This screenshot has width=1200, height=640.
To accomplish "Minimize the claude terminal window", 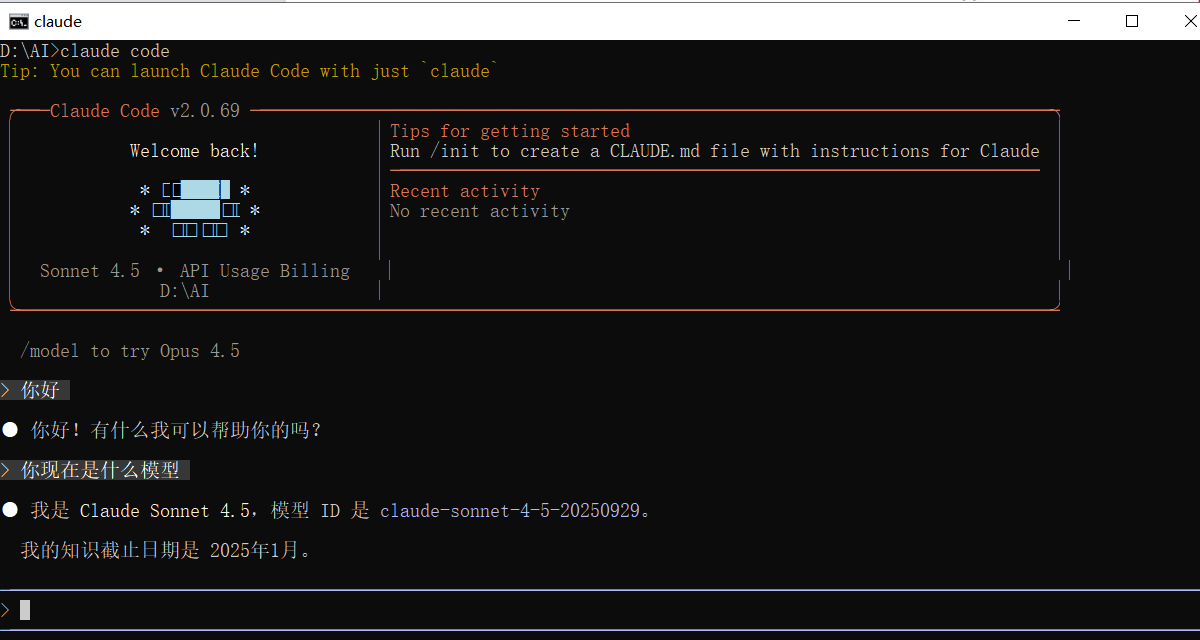I will point(1075,21).
